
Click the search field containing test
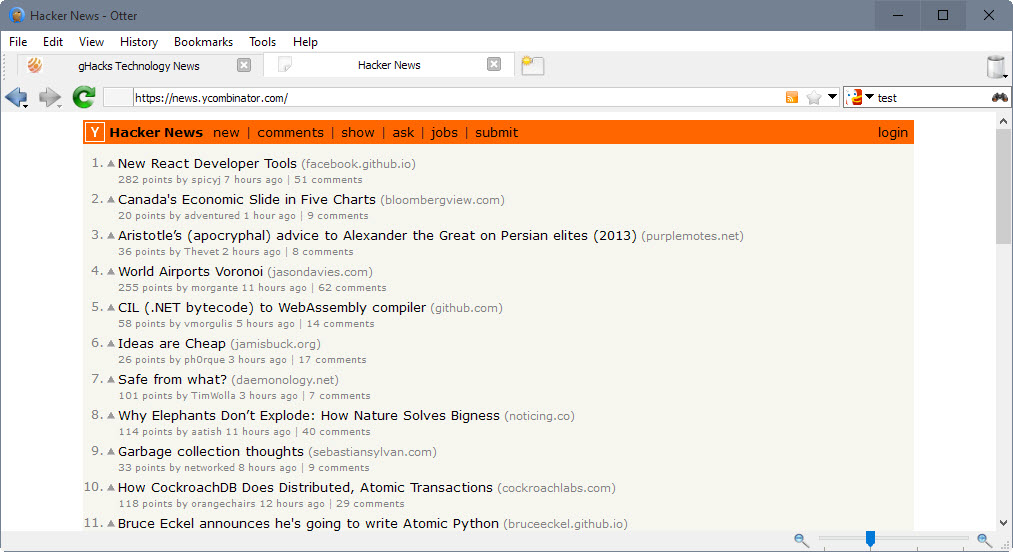coord(932,98)
